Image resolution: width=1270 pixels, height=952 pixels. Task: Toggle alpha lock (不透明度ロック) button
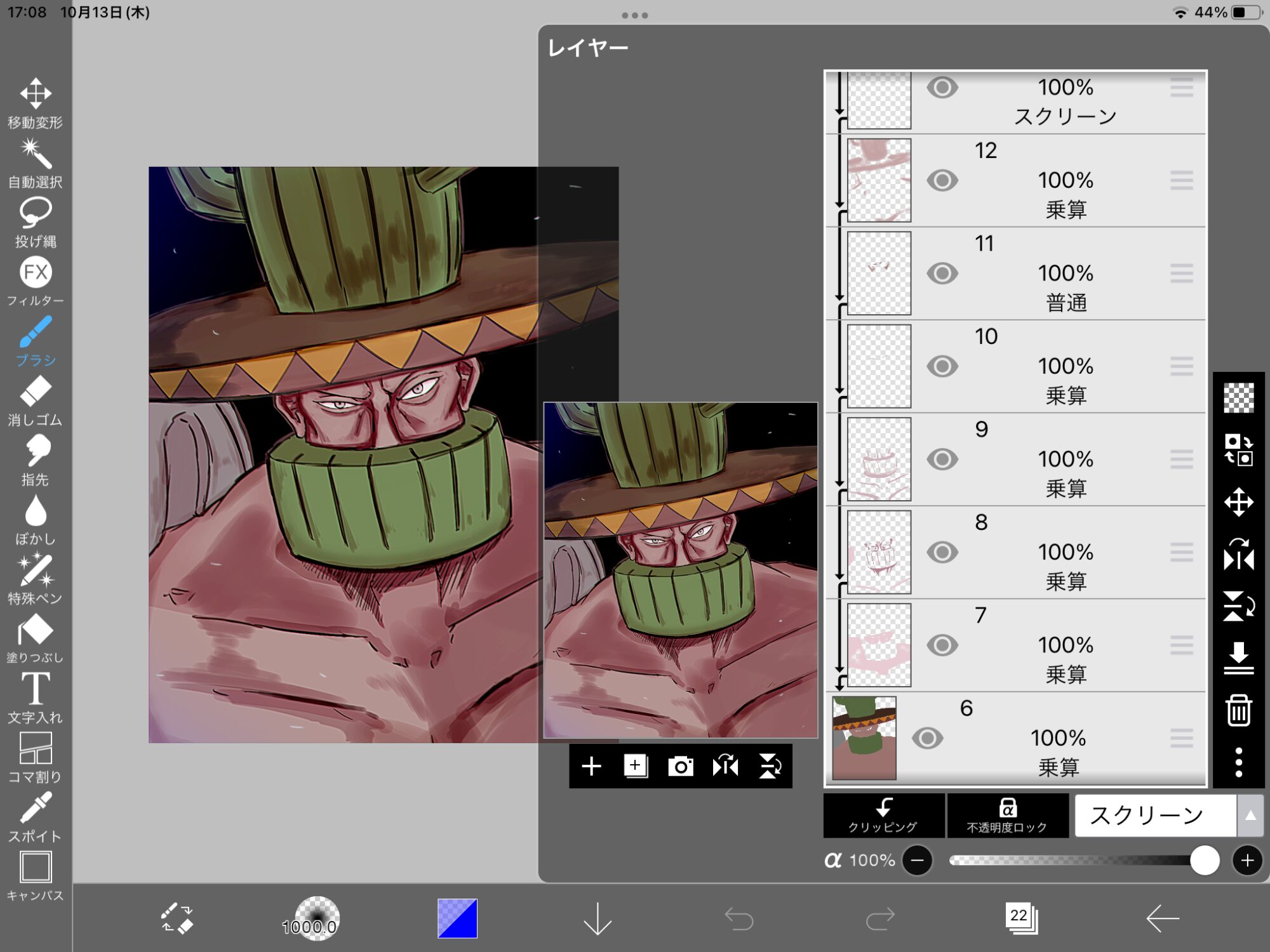click(x=1007, y=816)
